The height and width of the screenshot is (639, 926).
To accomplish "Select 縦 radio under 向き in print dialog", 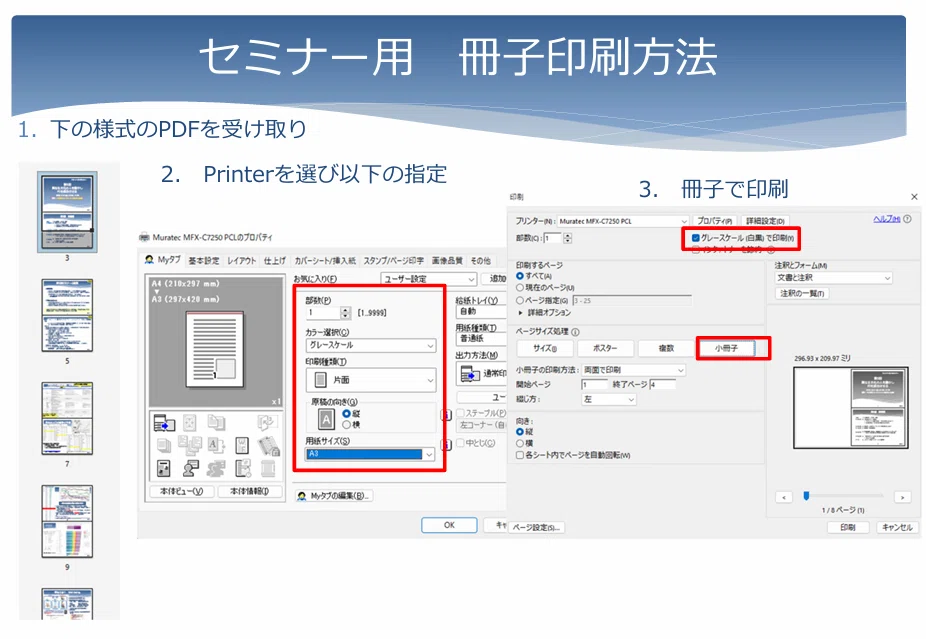I will 520,432.
